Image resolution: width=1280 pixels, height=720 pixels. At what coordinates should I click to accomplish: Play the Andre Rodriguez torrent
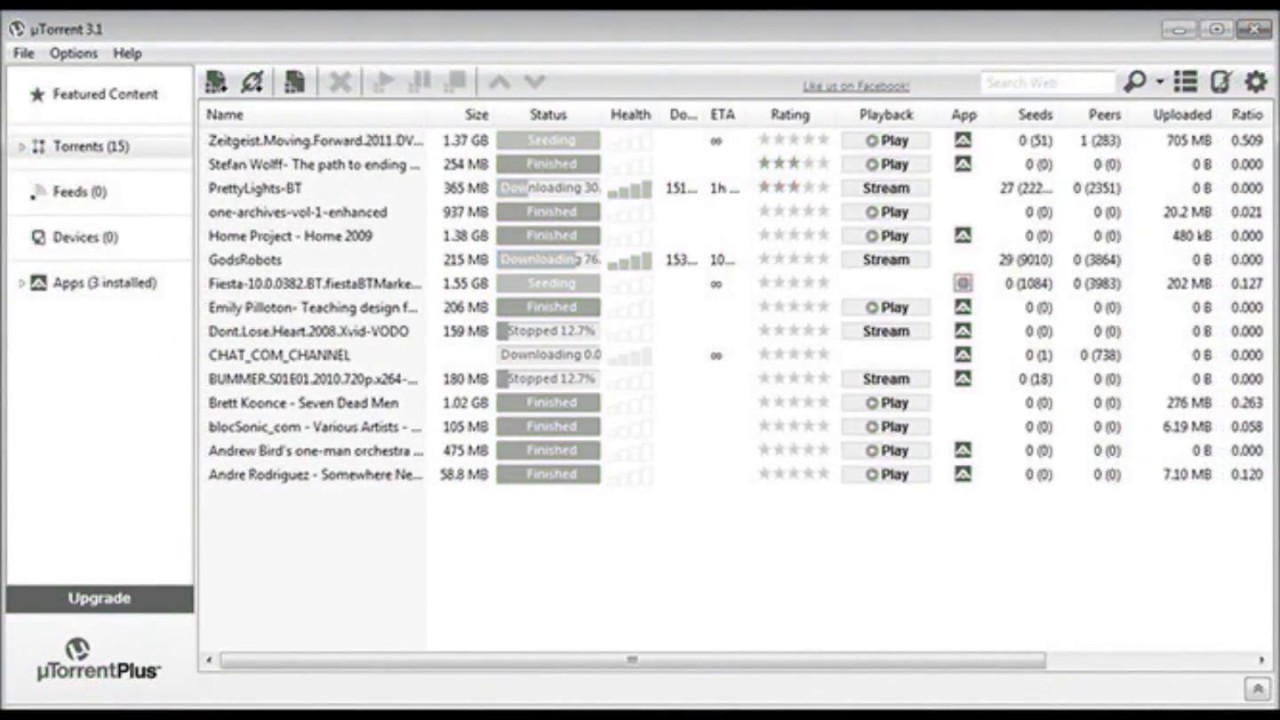click(x=886, y=474)
